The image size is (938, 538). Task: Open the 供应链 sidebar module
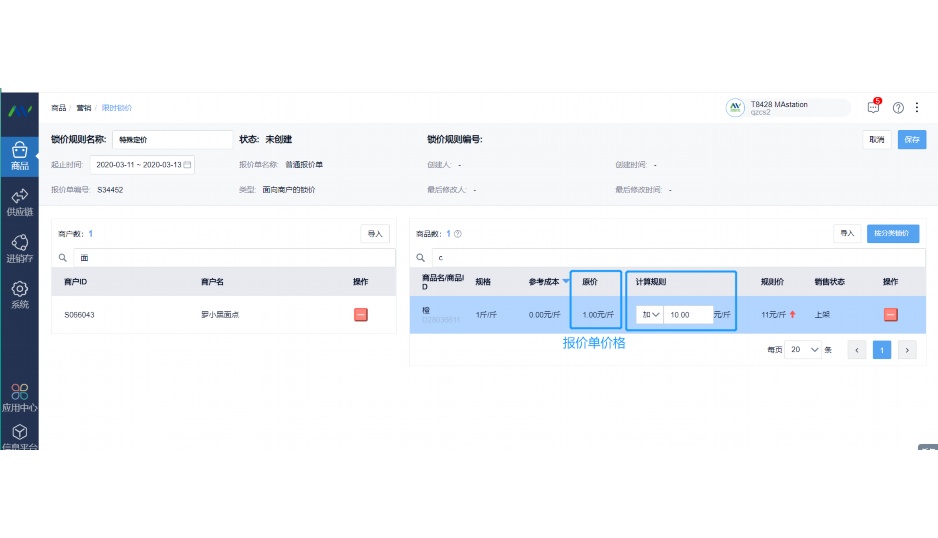point(19,202)
